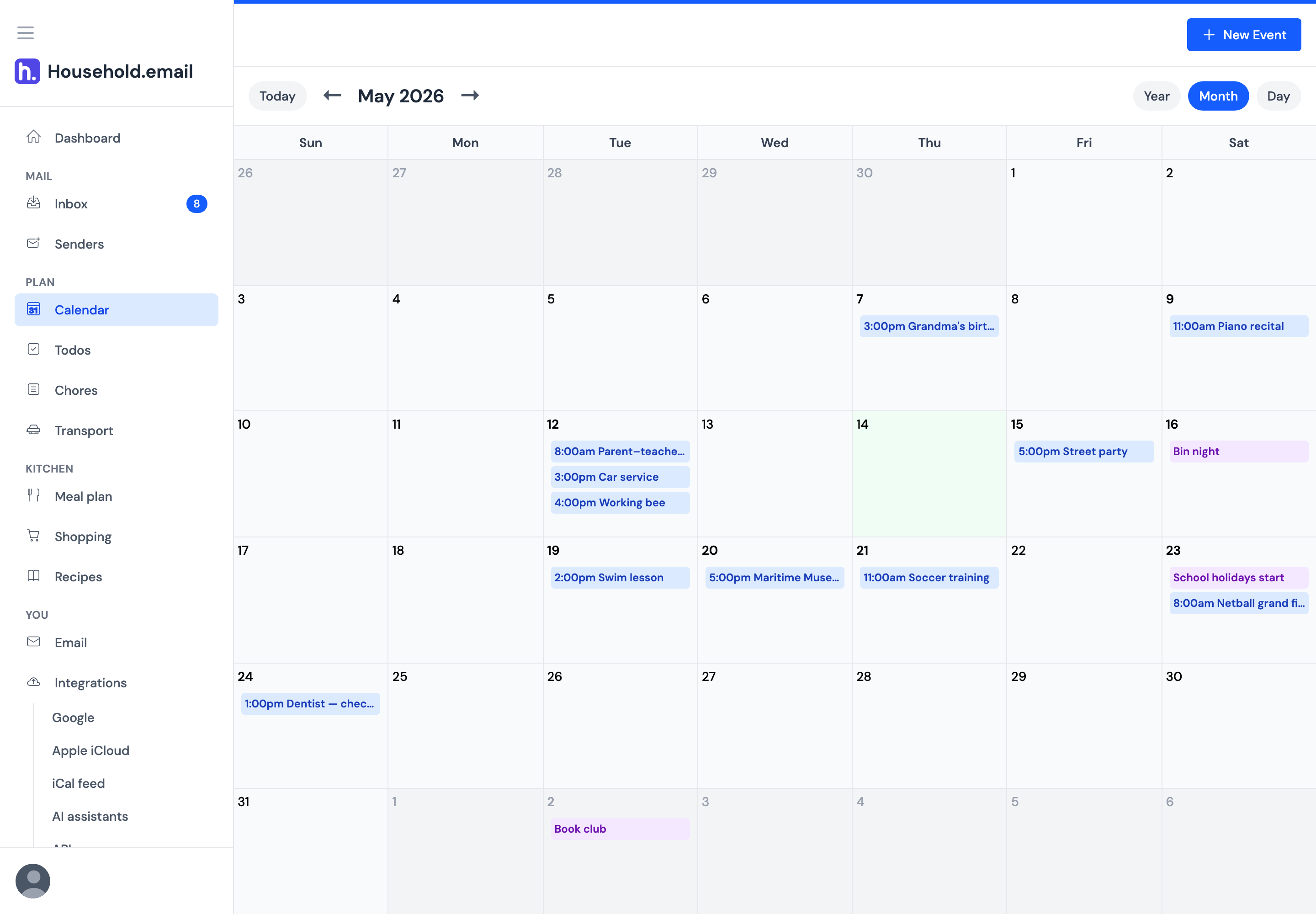Image resolution: width=1316 pixels, height=914 pixels.
Task: Open the 2:00pm Swim lesson event
Action: point(620,577)
